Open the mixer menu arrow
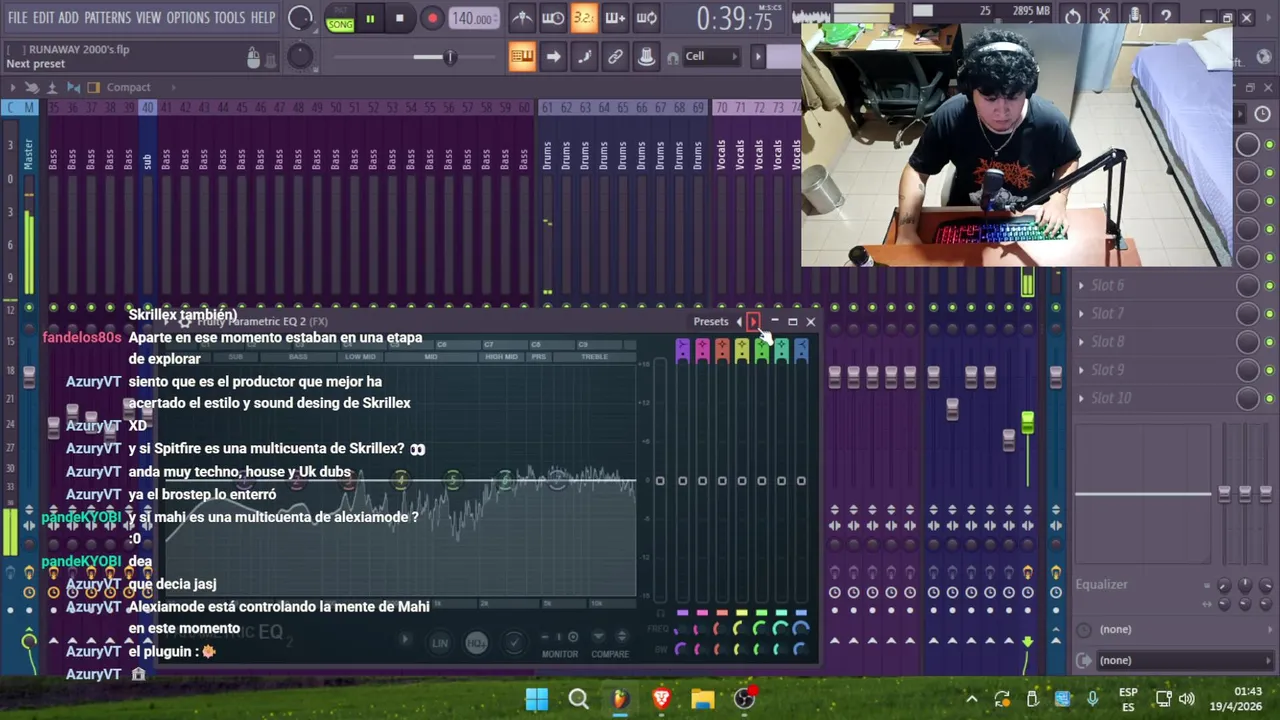 (x=11, y=87)
